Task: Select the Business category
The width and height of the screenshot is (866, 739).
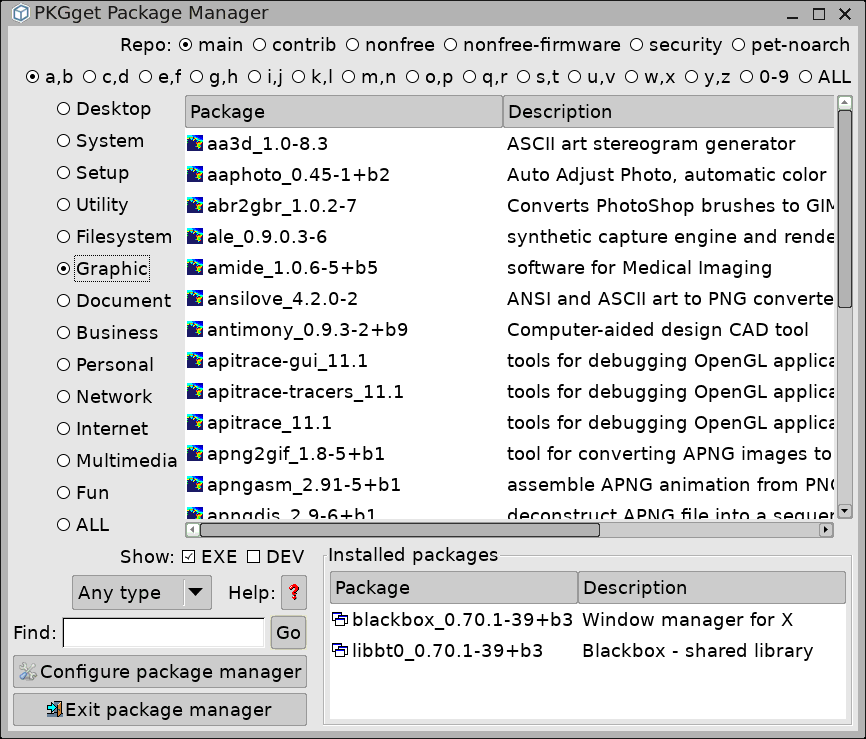Action: (108, 332)
